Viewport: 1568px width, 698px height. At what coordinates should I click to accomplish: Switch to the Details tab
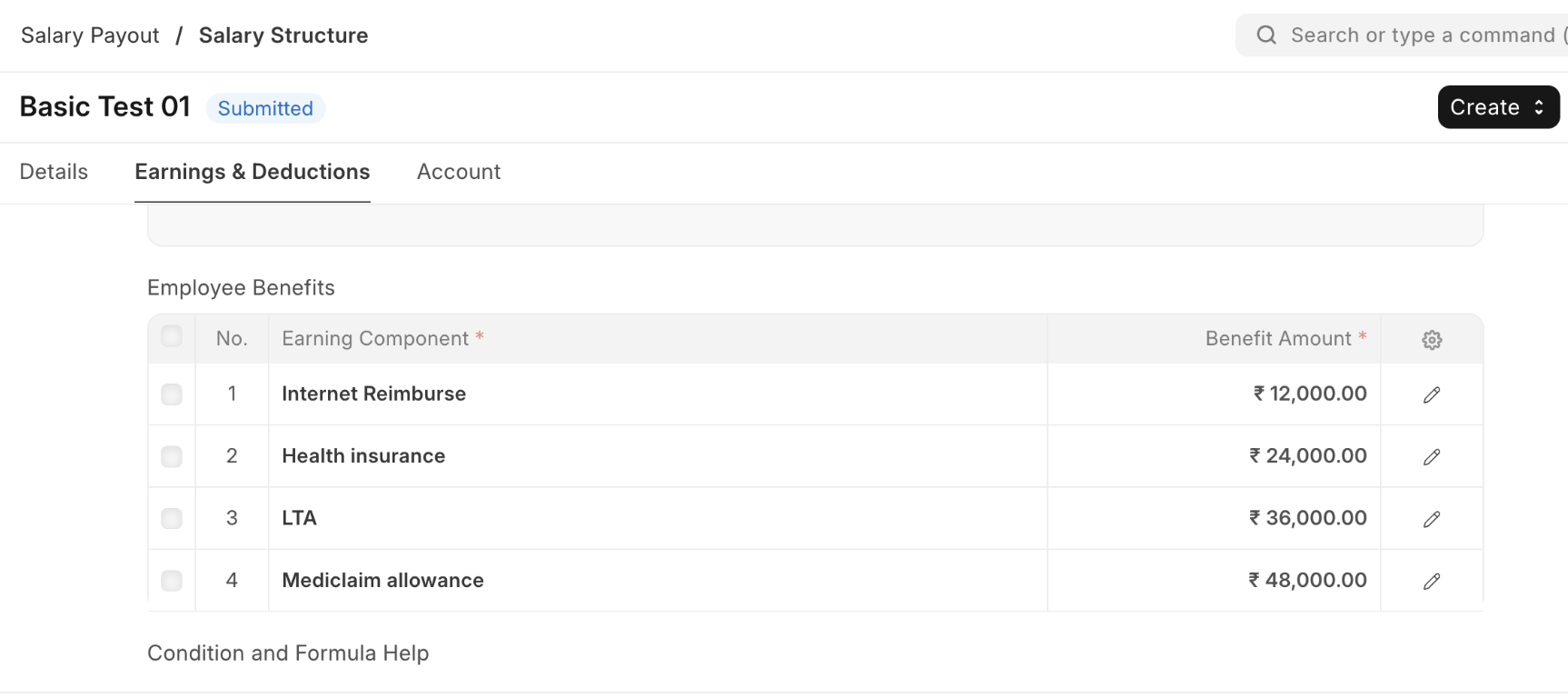(x=54, y=172)
